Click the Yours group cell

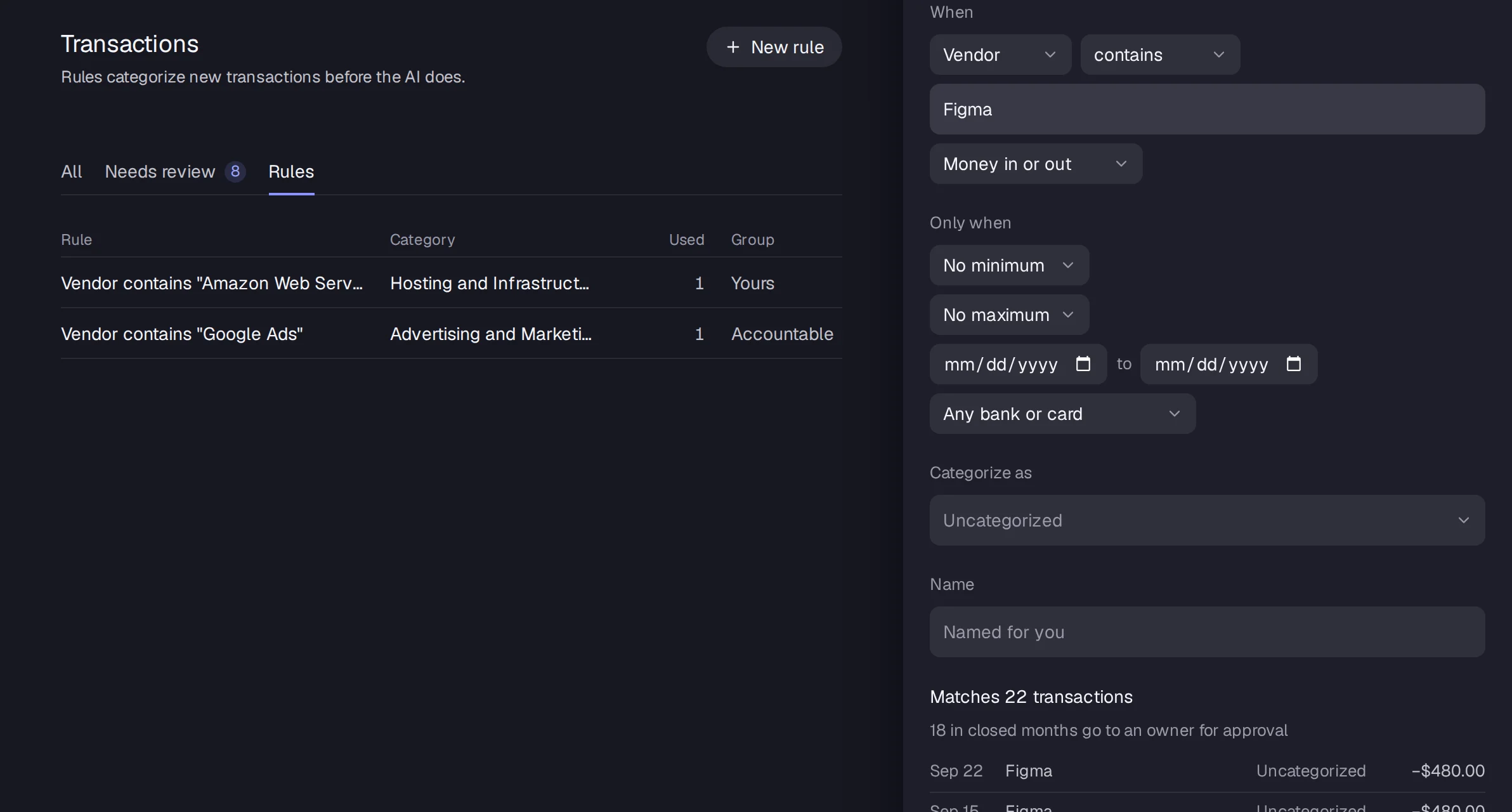tap(752, 283)
